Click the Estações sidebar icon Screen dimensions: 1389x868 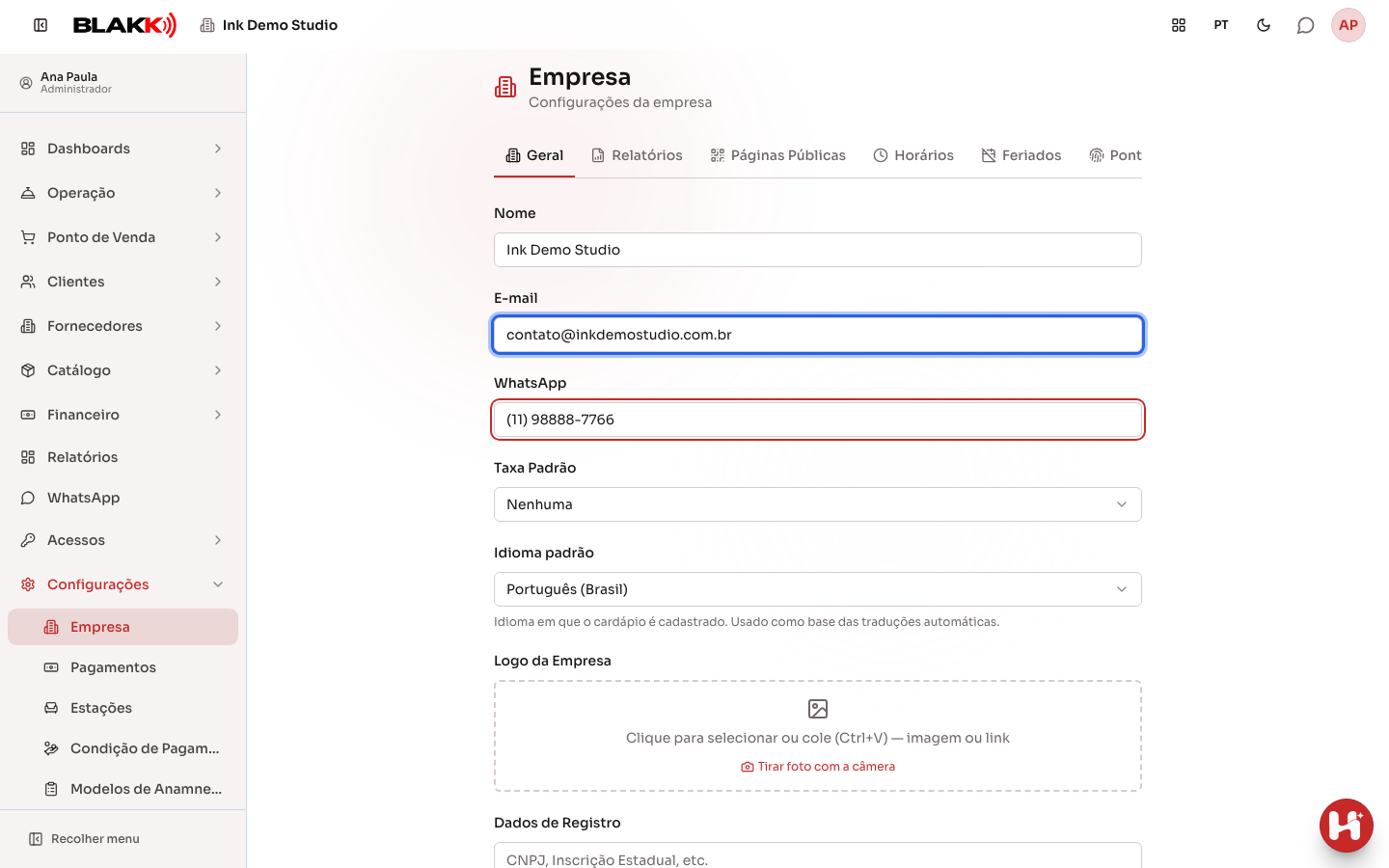pyautogui.click(x=51, y=708)
